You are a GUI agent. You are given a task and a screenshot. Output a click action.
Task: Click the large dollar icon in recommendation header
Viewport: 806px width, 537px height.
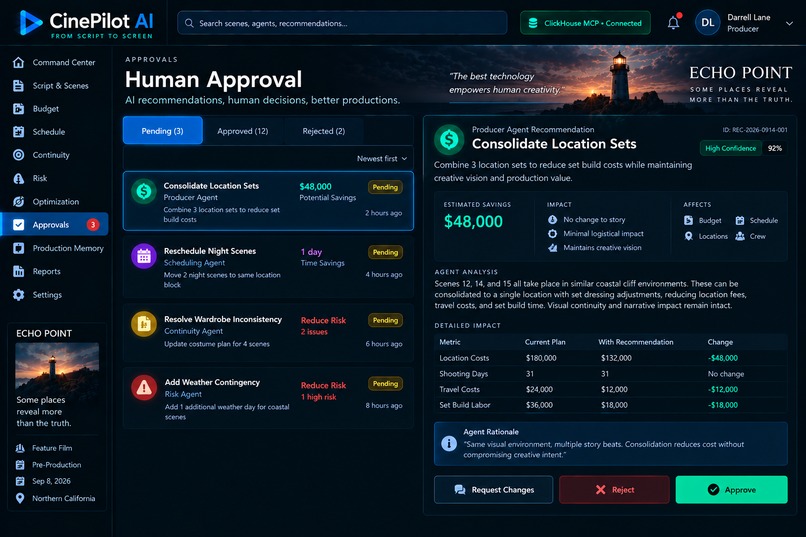coord(449,139)
